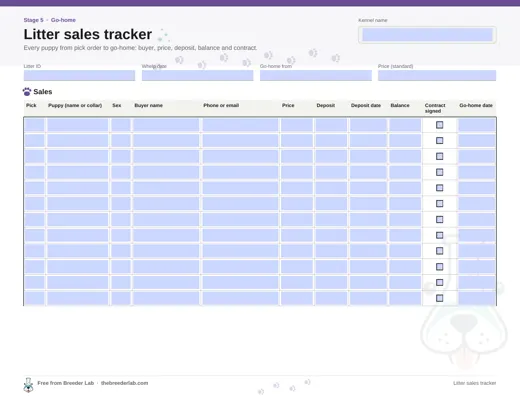520x402 pixels.
Task: Tick the Contract signed checkbox in eleventh row
Action: pyautogui.click(x=440, y=283)
